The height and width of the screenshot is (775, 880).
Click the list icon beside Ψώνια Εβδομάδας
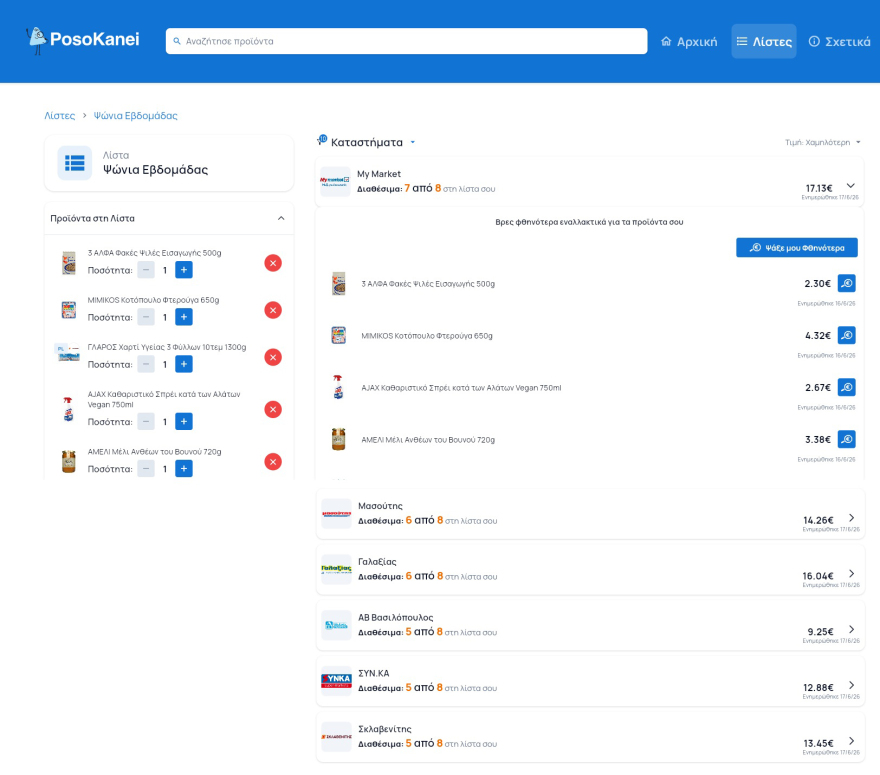pos(75,163)
